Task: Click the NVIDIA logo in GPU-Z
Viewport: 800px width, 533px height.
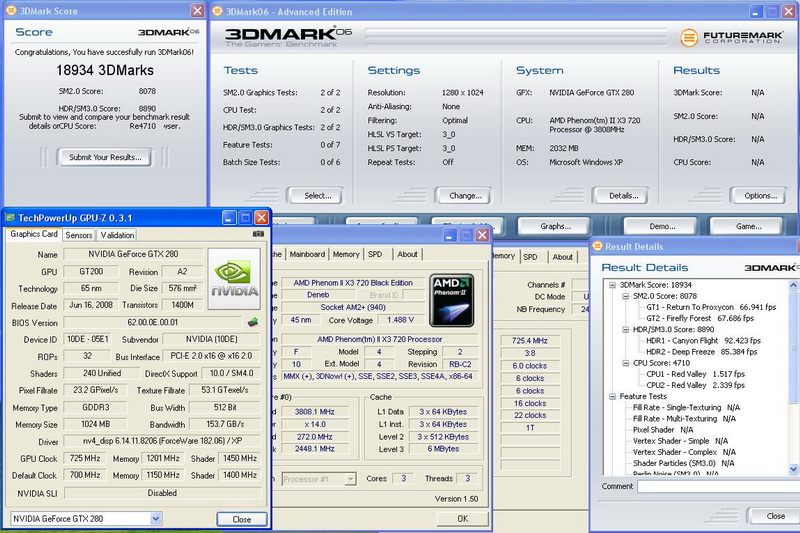Action: 234,279
